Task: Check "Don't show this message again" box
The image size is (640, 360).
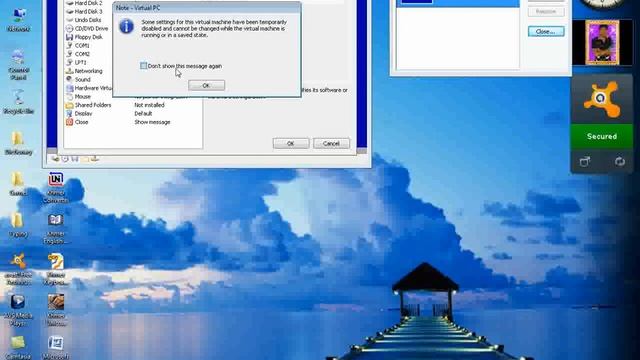Action: [x=143, y=66]
